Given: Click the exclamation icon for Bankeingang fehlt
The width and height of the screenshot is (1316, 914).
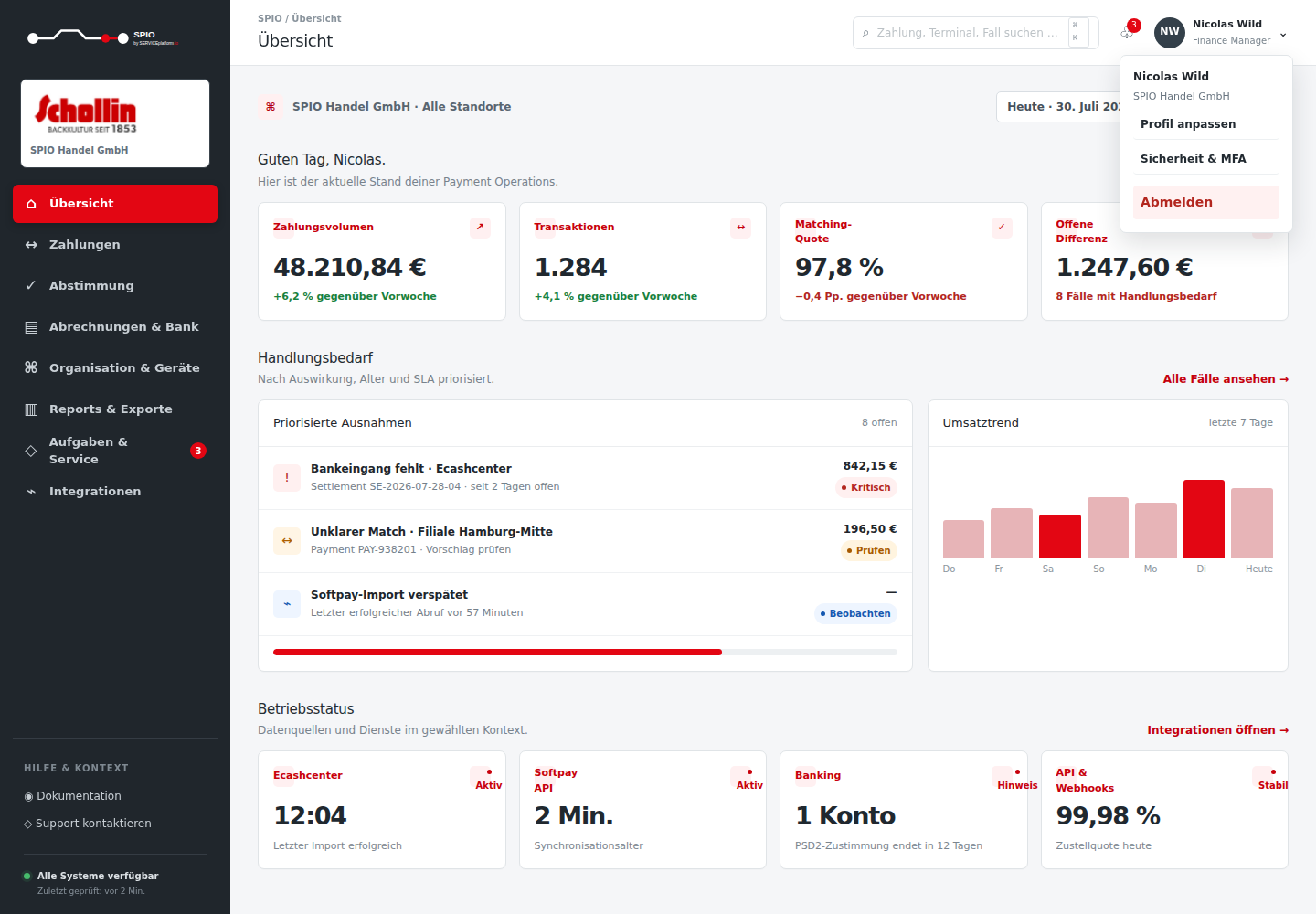Looking at the screenshot, I should click(x=287, y=477).
